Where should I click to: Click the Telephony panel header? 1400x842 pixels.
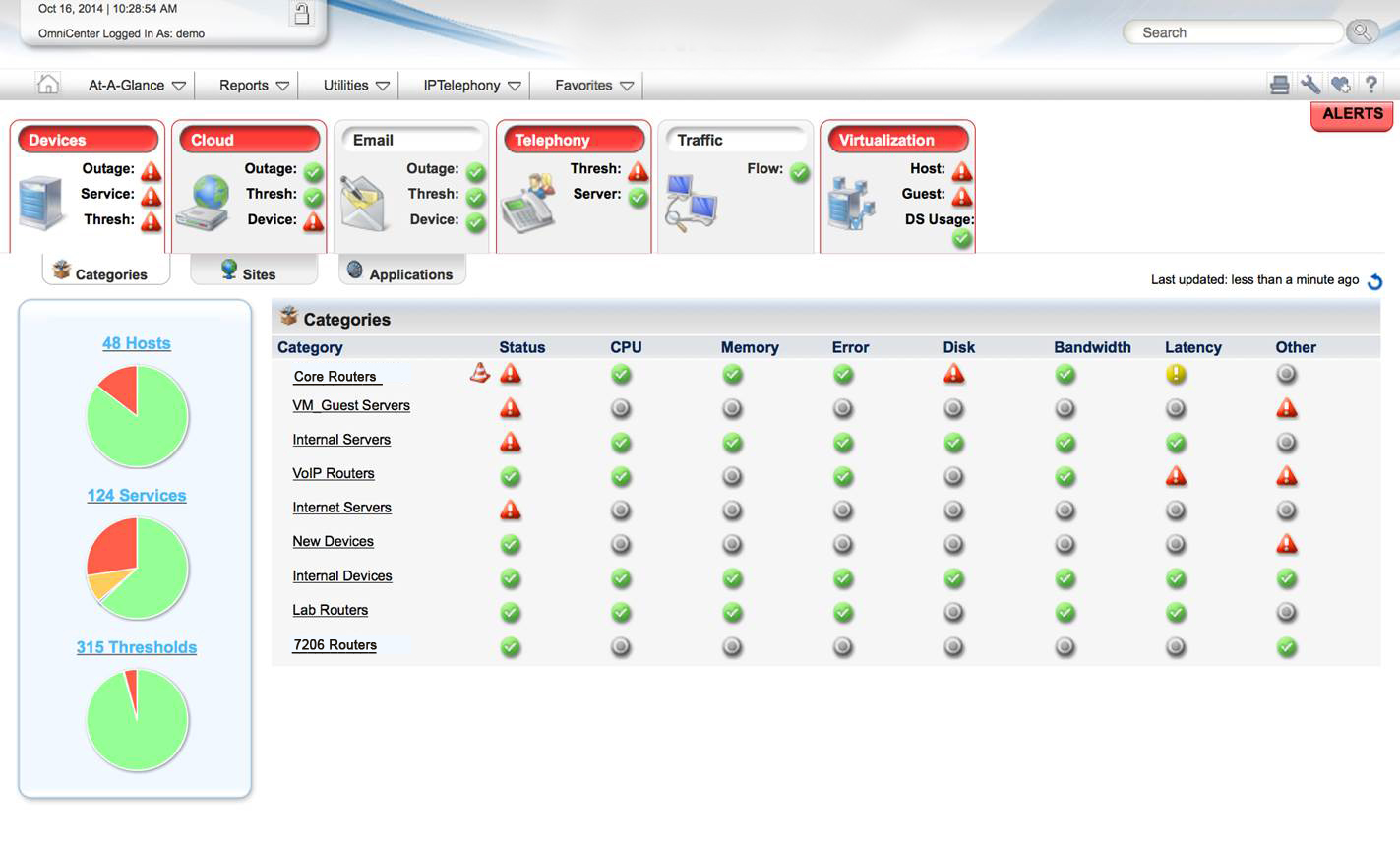(x=575, y=140)
